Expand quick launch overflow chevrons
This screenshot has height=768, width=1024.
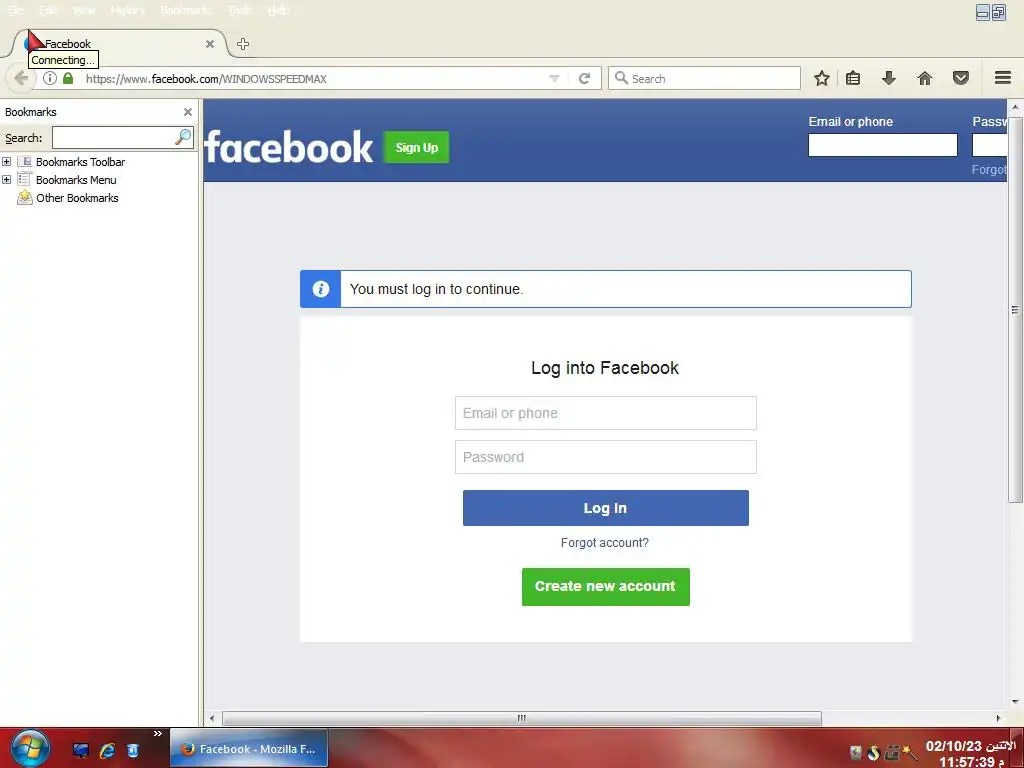(157, 734)
